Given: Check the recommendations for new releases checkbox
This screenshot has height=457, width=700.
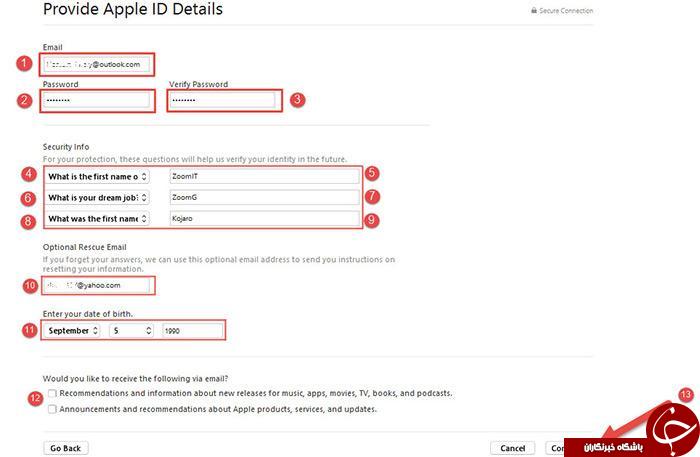Looking at the screenshot, I should click(x=52, y=394).
